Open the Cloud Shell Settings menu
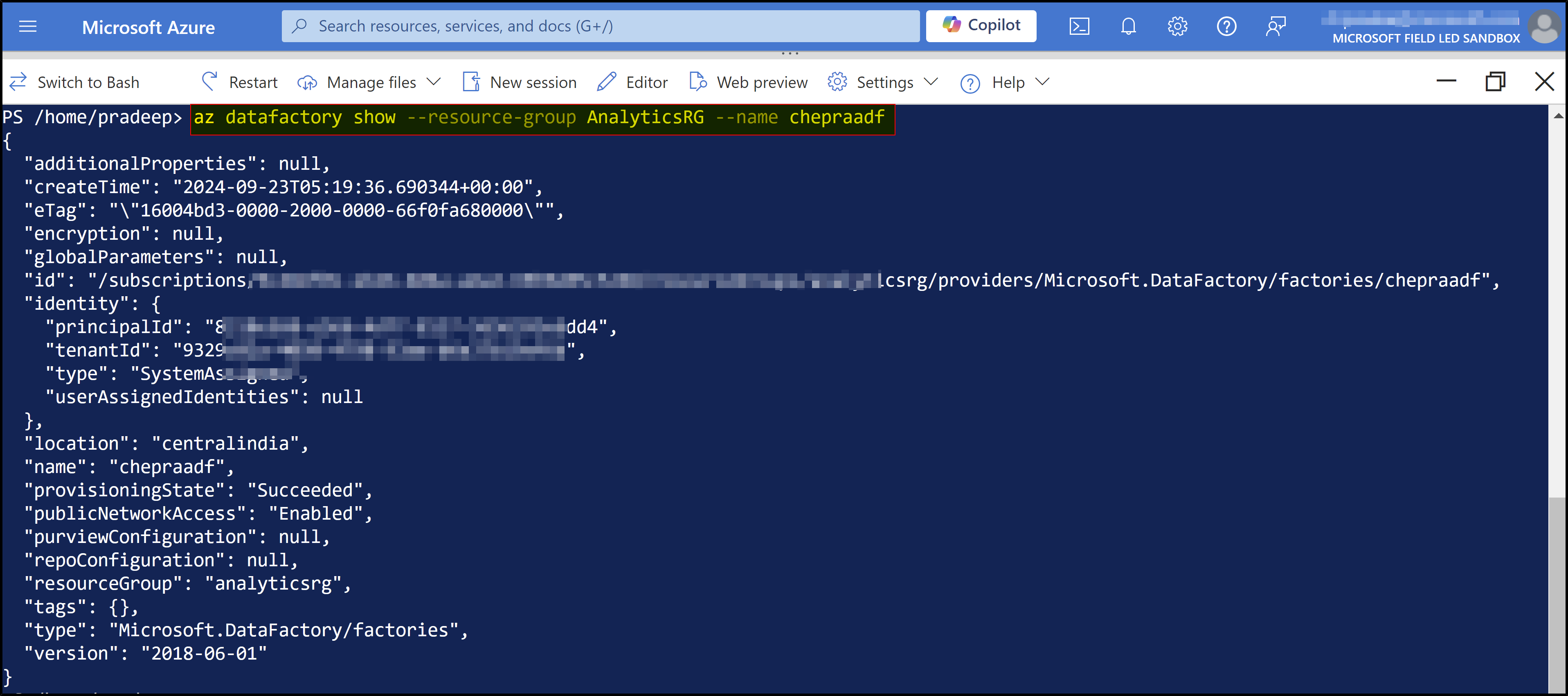 (x=883, y=82)
